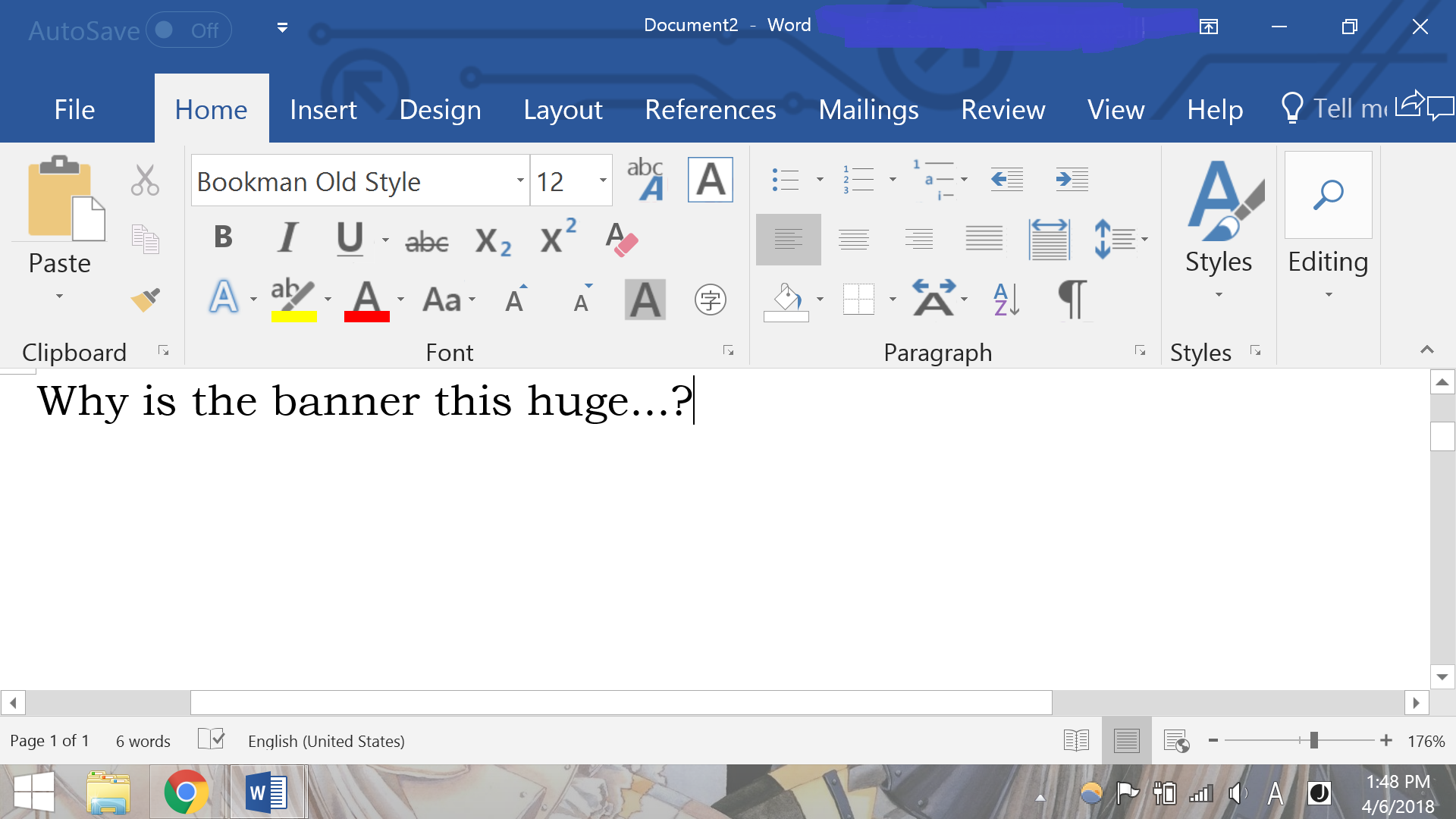Open the Home tab ribbon

pyautogui.click(x=211, y=108)
